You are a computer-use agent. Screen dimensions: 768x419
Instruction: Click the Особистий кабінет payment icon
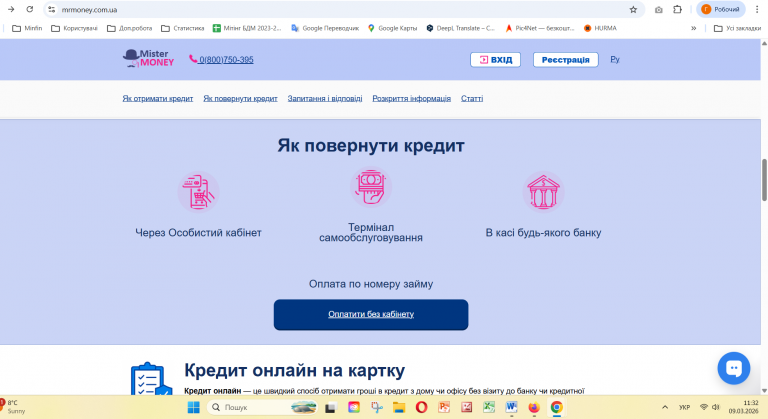coord(198,192)
